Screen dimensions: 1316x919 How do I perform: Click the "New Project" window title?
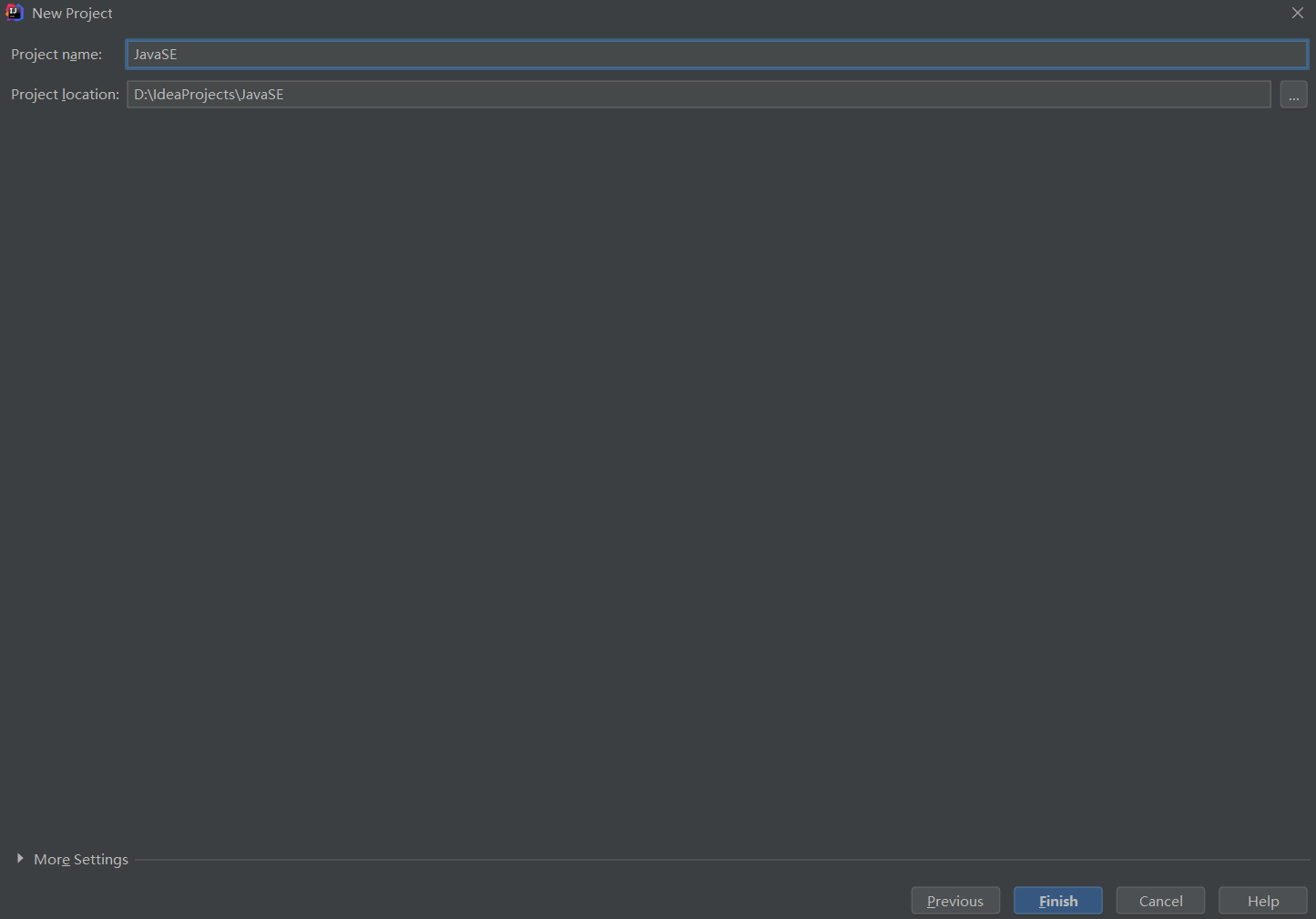point(72,14)
